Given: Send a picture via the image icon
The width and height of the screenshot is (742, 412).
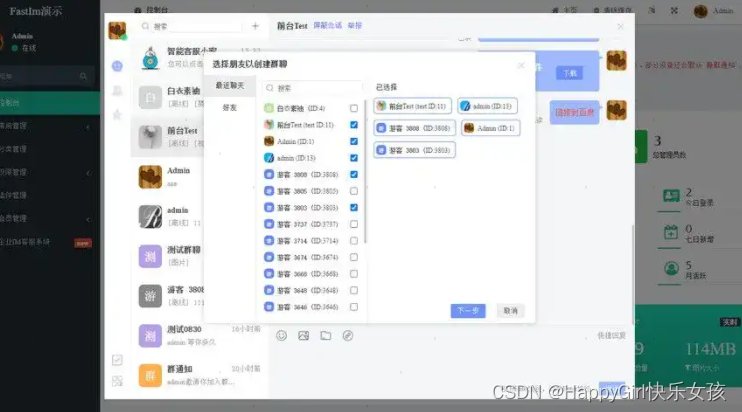Looking at the screenshot, I should point(303,336).
